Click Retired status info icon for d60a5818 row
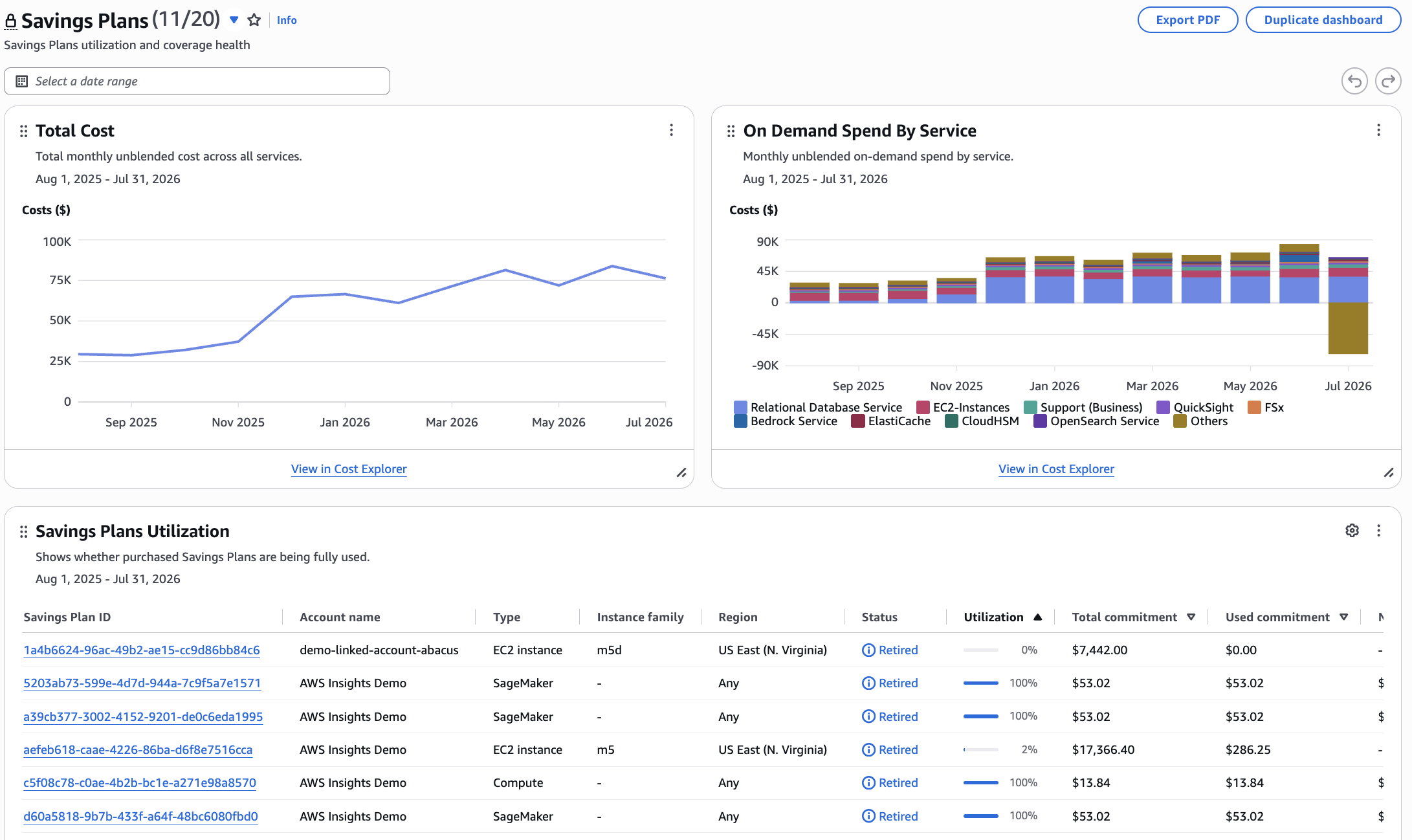The width and height of the screenshot is (1412, 840). click(868, 816)
